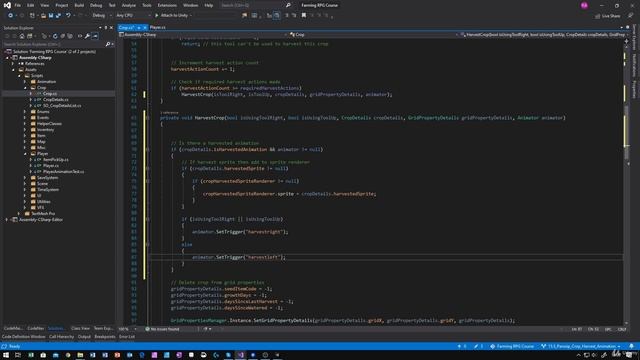Open the Output tab

(x=84, y=337)
